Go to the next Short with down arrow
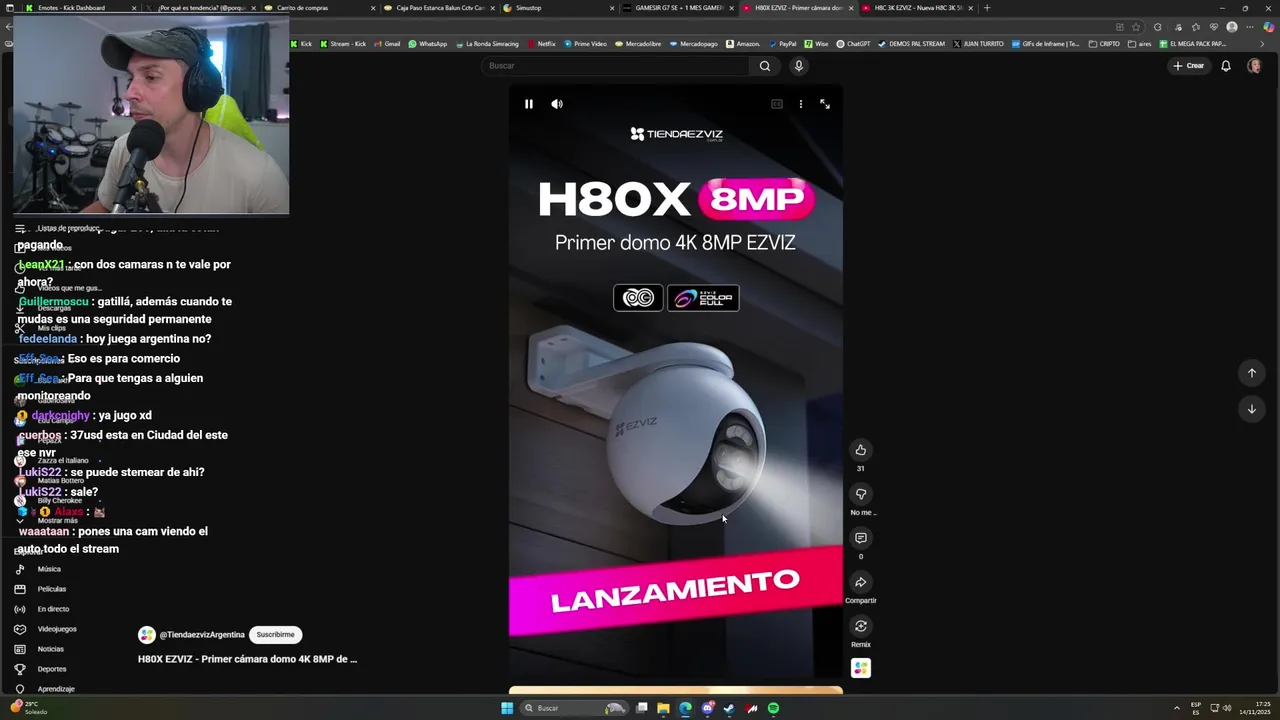1280x720 pixels. pos(1251,409)
